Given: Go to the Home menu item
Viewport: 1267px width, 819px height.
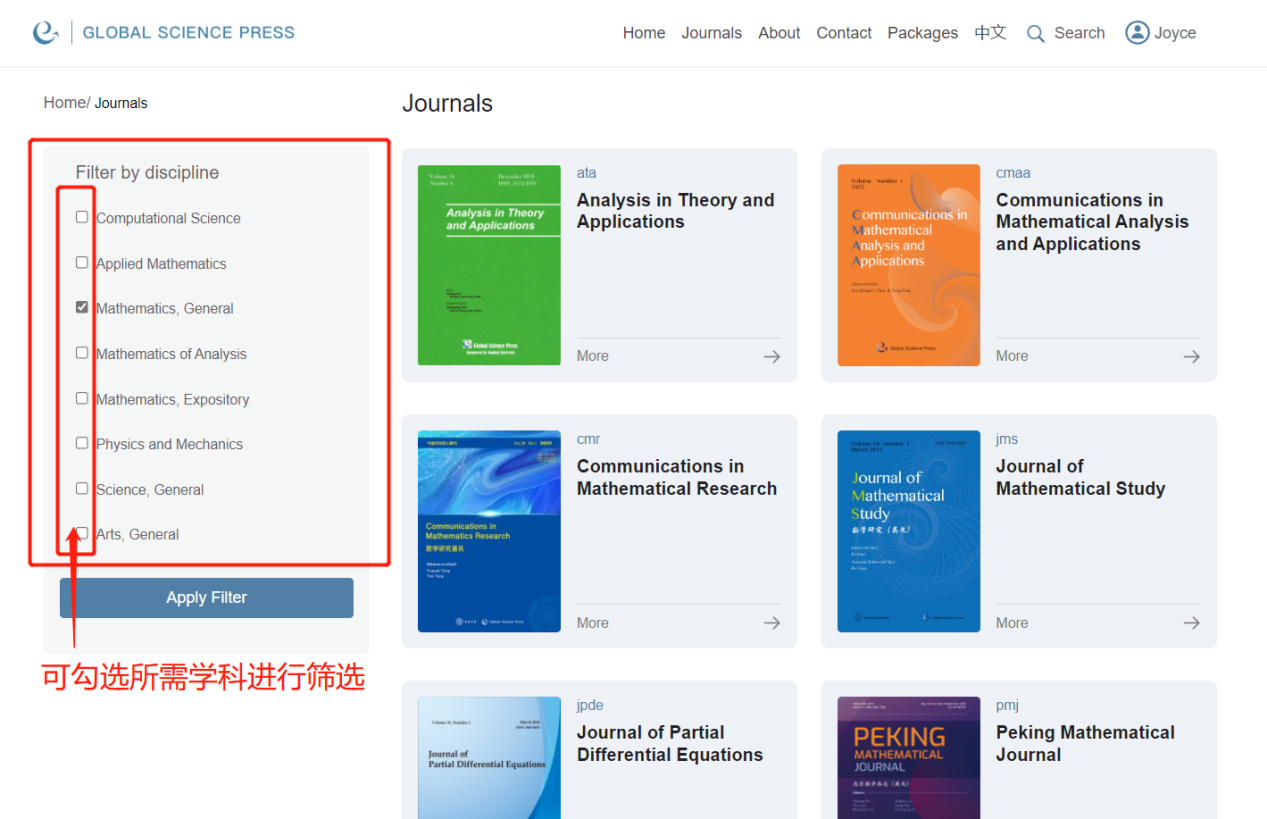Looking at the screenshot, I should (x=644, y=33).
